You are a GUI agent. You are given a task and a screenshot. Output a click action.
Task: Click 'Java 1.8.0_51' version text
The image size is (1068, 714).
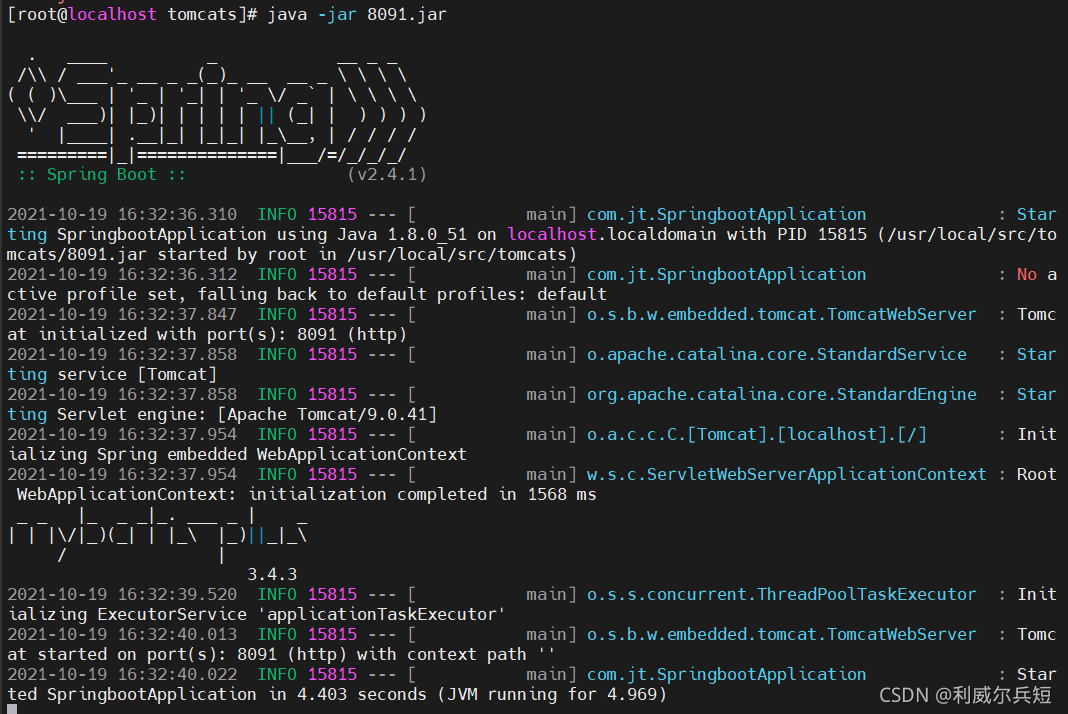point(402,234)
